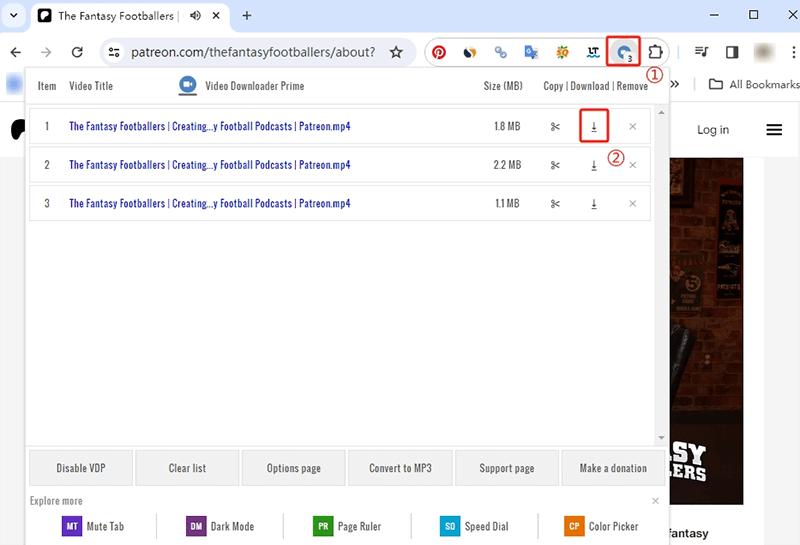Screen dimensions: 800x545
Task: Open Chrome extensions puzzle menu
Action: click(x=655, y=52)
